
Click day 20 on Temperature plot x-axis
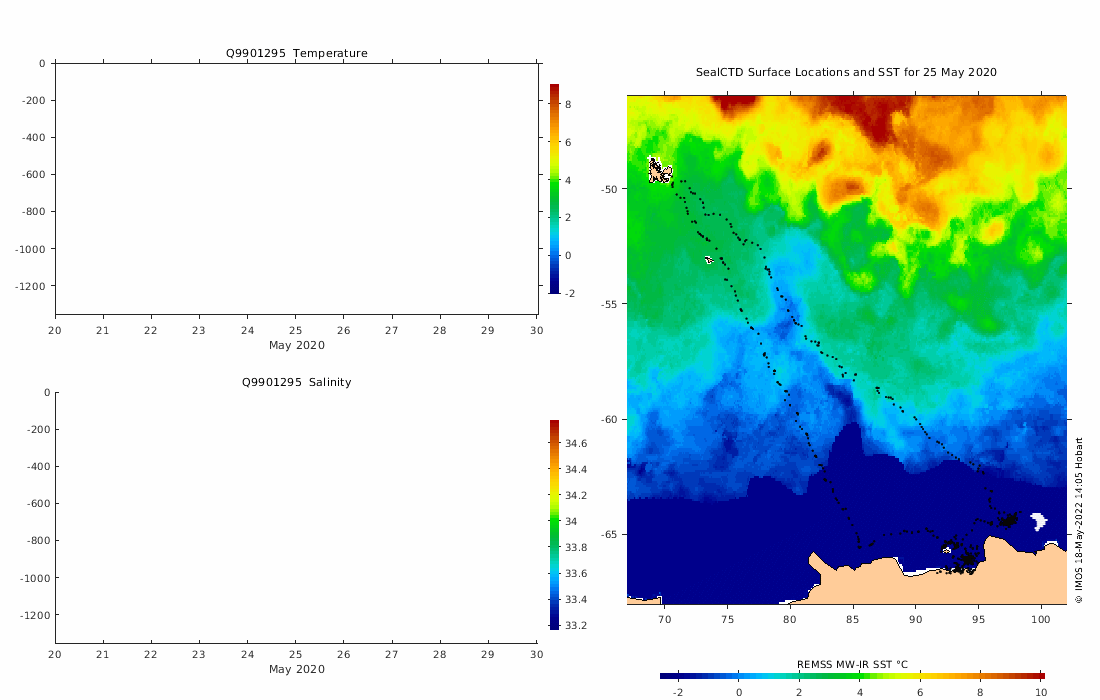tap(55, 330)
